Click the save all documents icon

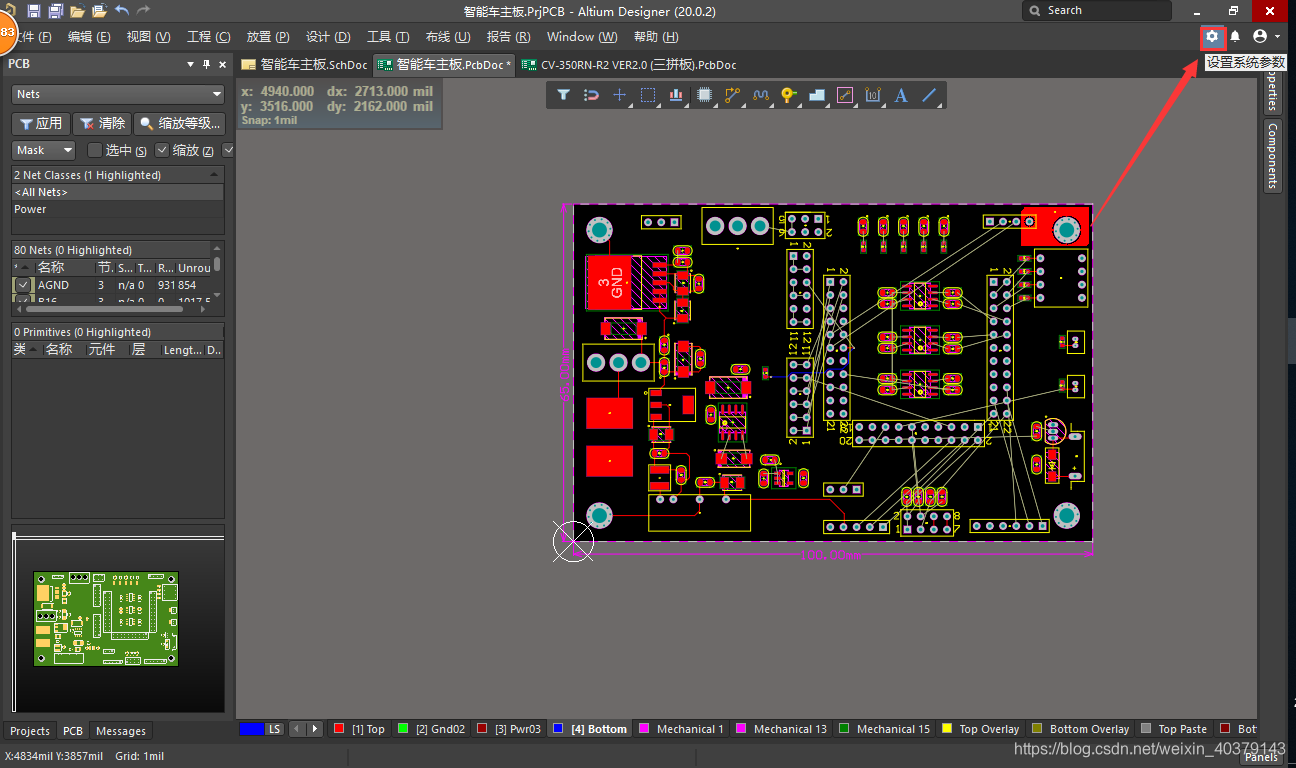pos(55,10)
